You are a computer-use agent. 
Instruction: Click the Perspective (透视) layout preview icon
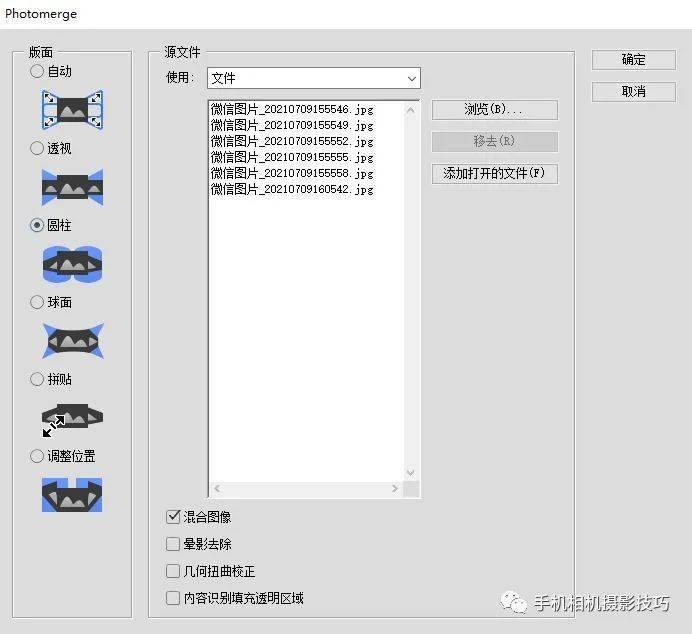click(73, 187)
